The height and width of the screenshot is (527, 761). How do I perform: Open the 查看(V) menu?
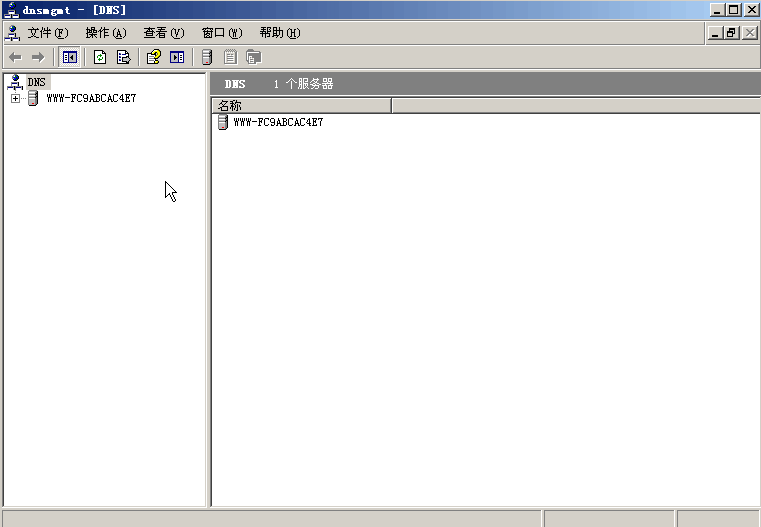(x=164, y=33)
